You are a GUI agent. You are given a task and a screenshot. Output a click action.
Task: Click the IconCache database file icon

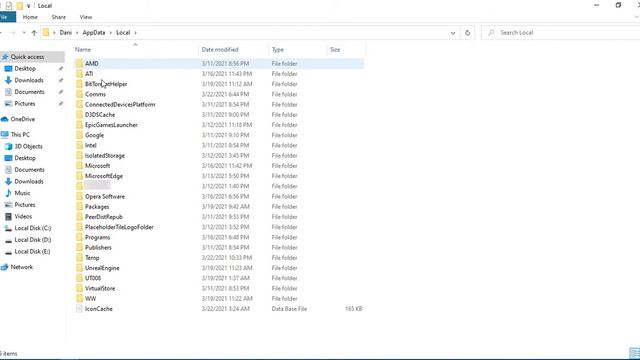tap(79, 309)
